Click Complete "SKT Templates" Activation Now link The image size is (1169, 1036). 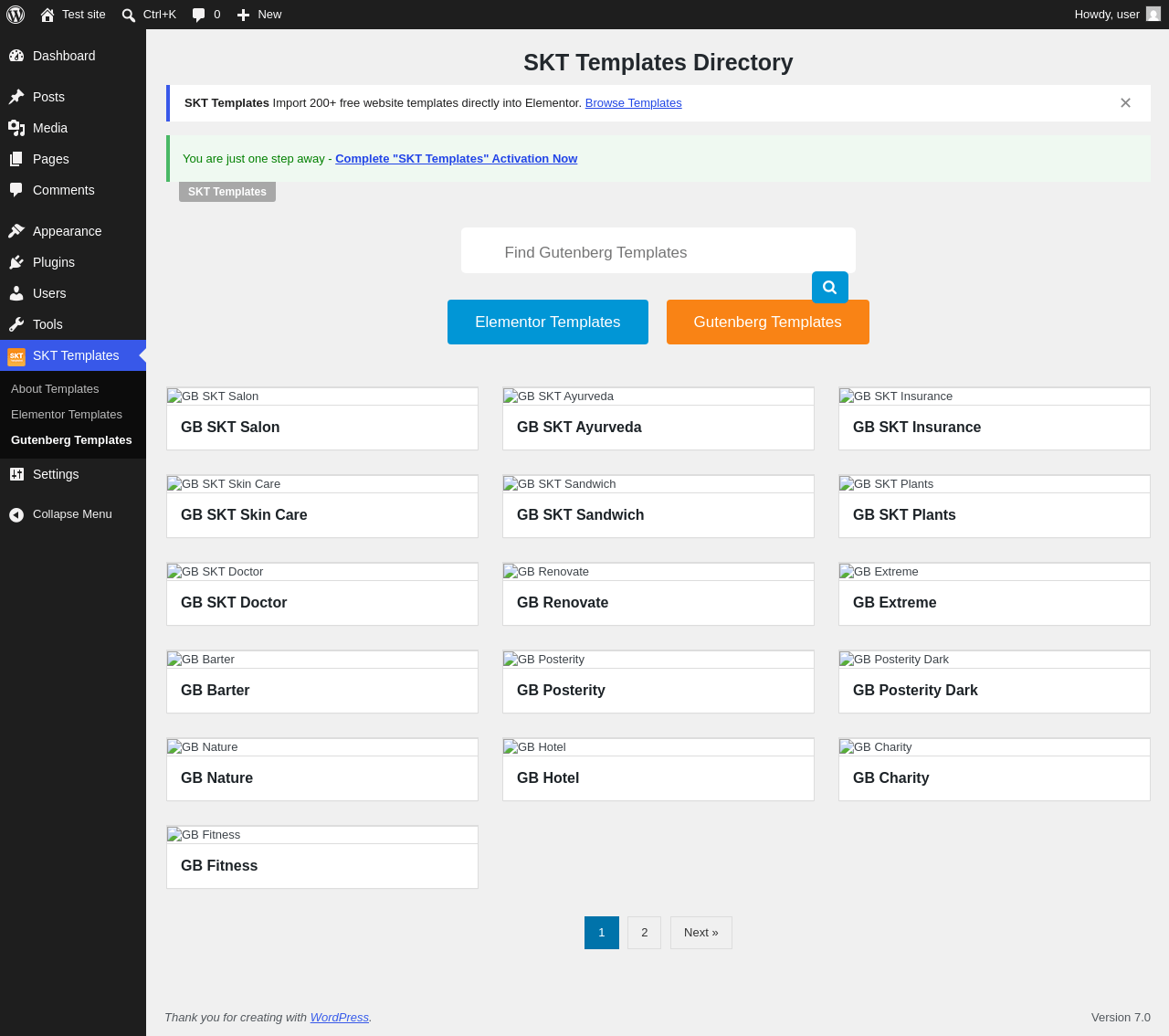(457, 158)
